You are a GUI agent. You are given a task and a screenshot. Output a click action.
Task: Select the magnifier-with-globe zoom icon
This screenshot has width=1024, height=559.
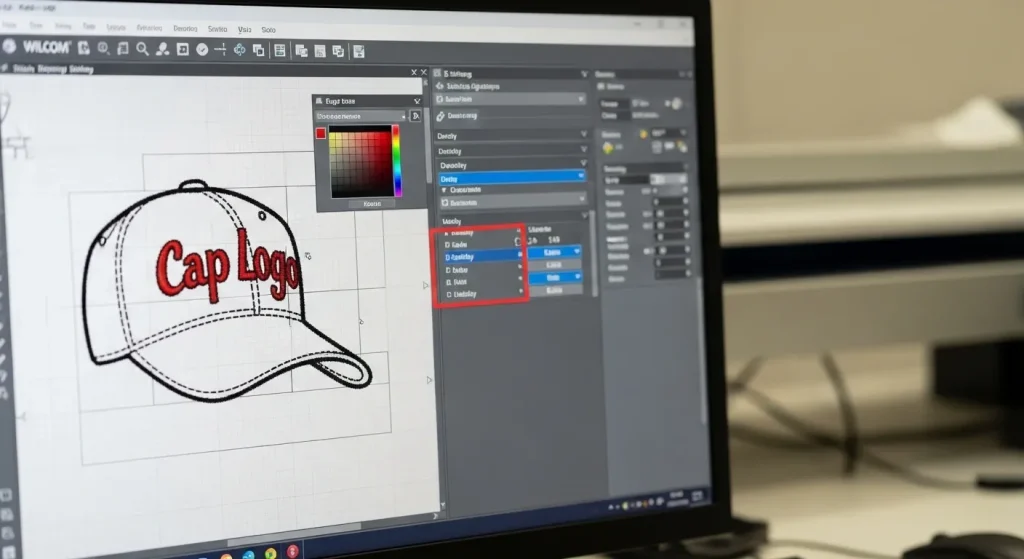pyautogui.click(x=103, y=48)
